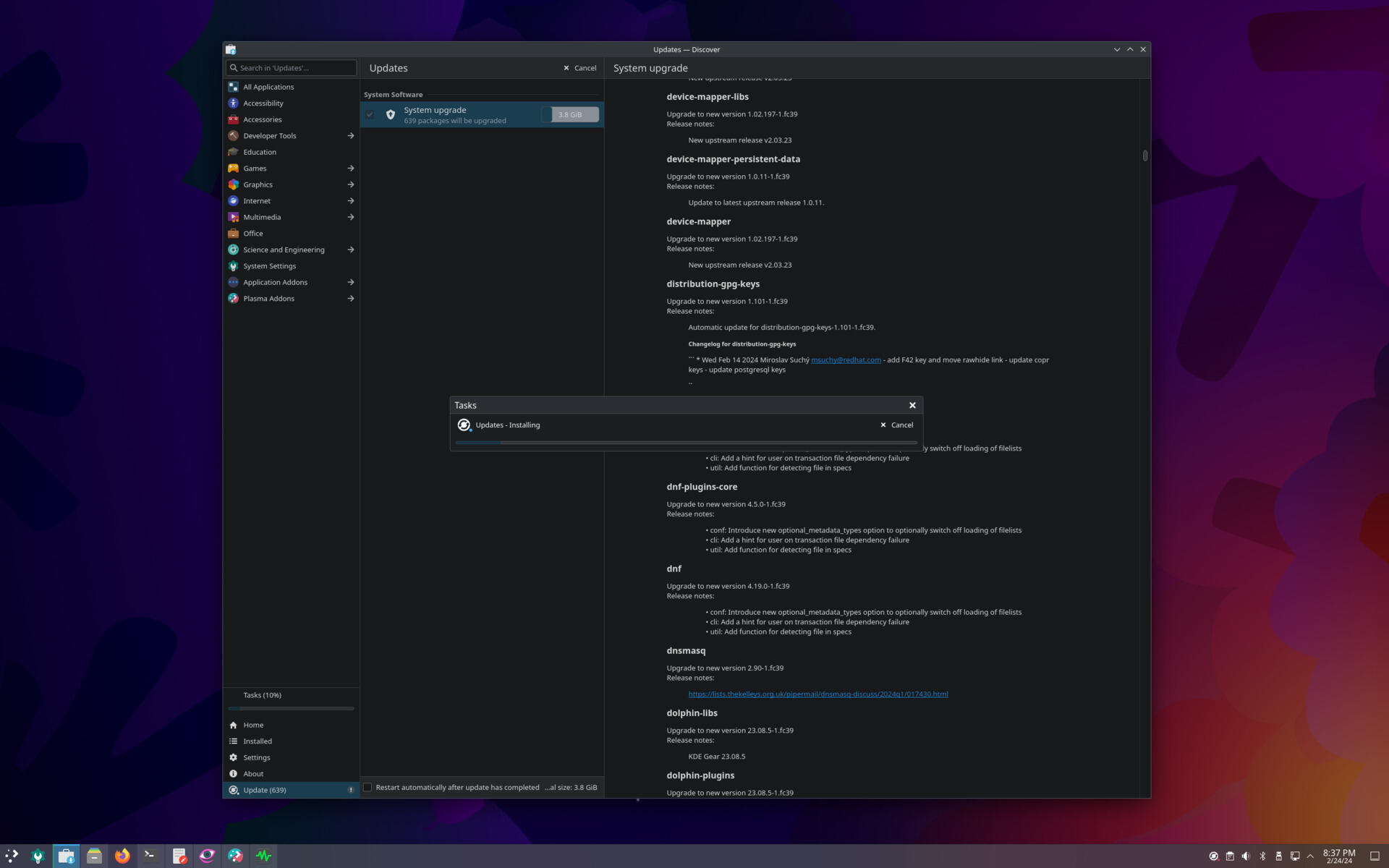Image resolution: width=1389 pixels, height=868 pixels.
Task: Expand Graphics subcategories arrow
Action: [x=351, y=184]
